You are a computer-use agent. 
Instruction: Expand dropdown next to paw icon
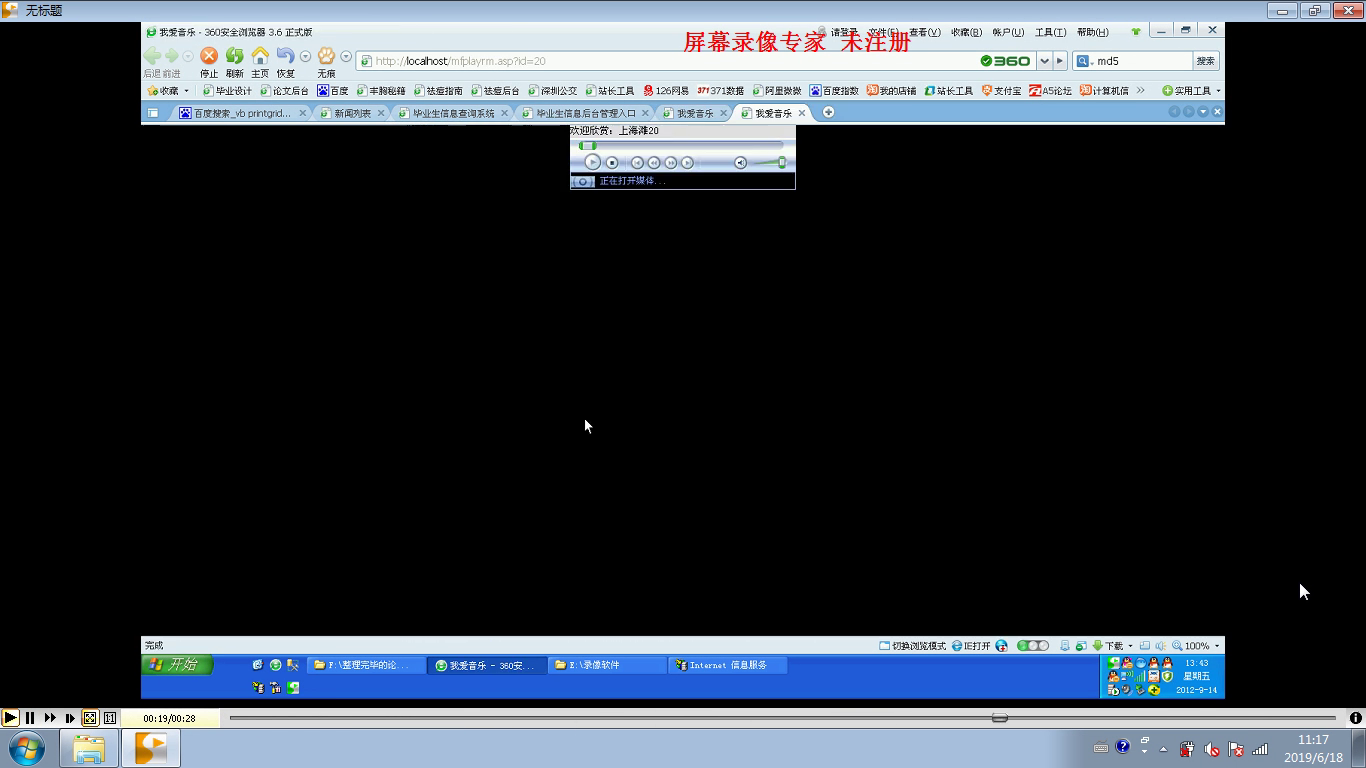(x=346, y=57)
